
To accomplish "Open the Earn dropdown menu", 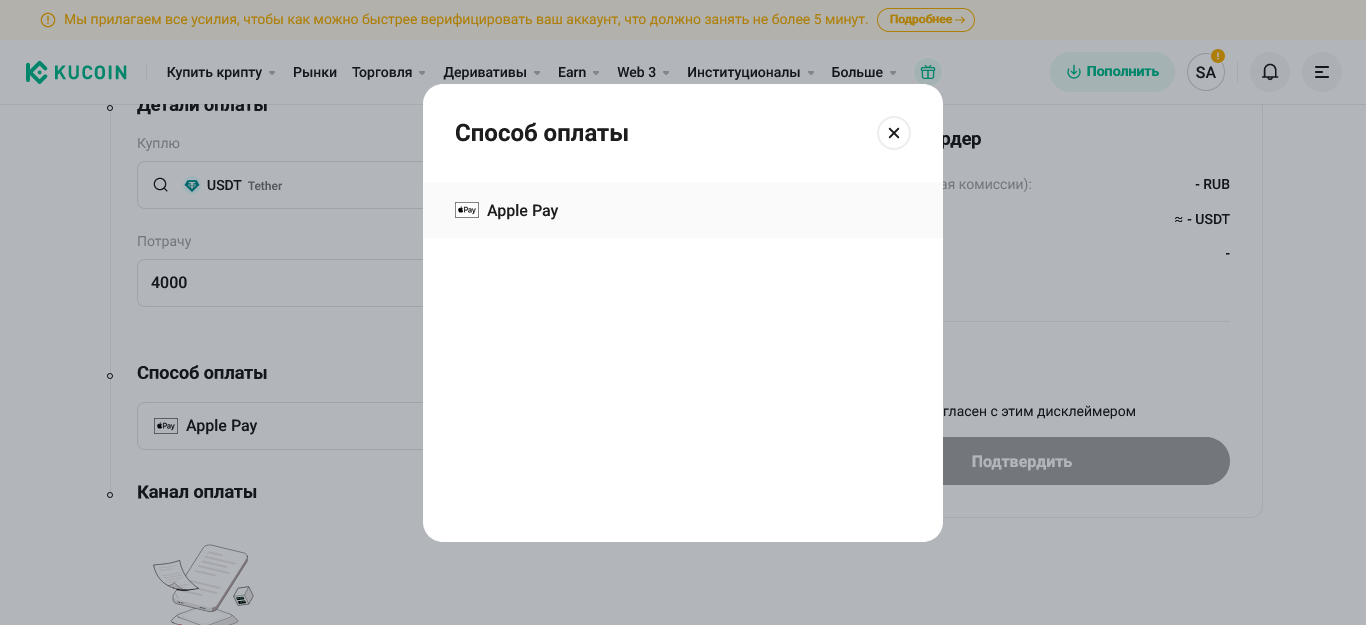I will [578, 72].
